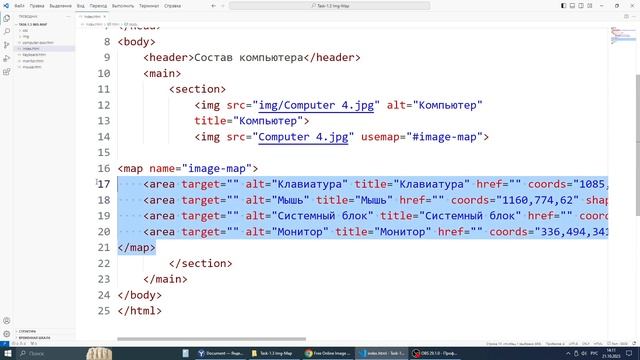640x360 pixels.
Task: Open the Файл menu
Action: coord(19,6)
